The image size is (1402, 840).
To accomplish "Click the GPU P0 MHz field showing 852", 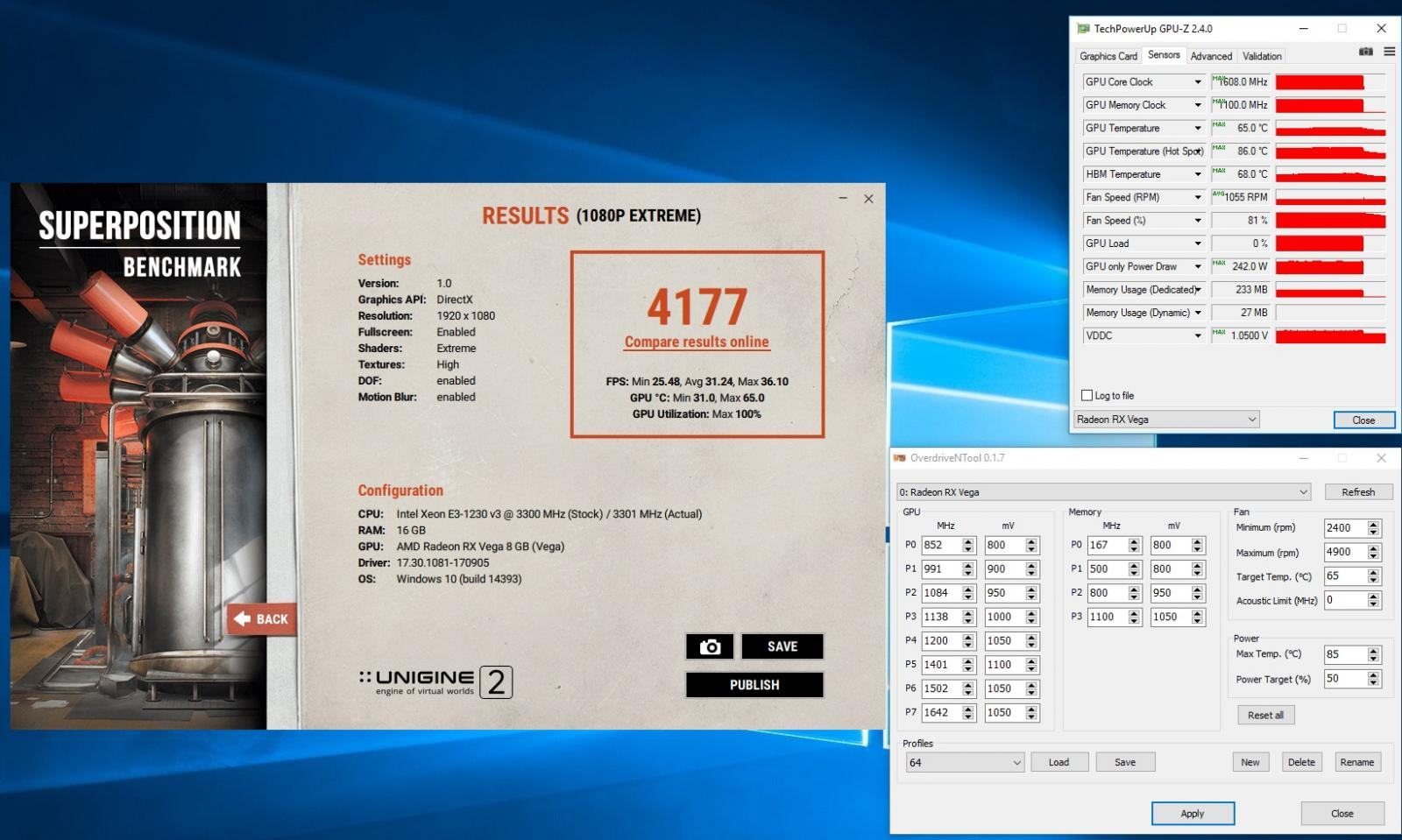I will (x=941, y=545).
